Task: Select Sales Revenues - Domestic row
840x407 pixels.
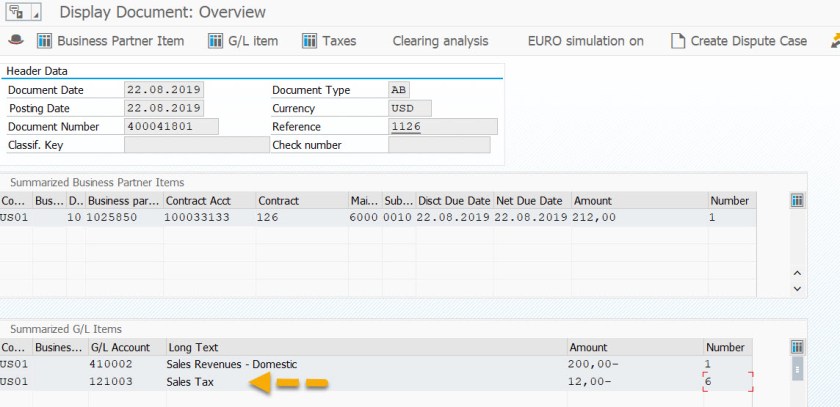Action: pos(232,364)
